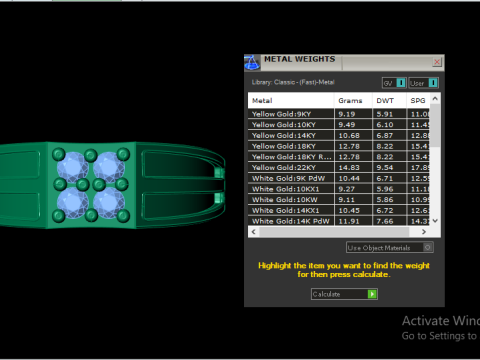Viewport: 480px width, 360px height.
Task: Select the bottom-right blue gemstone
Action: (x=109, y=203)
